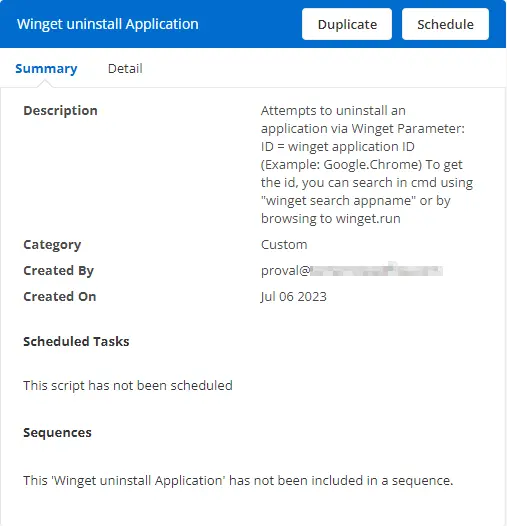Select the Summary tab
507x526 pixels.
click(46, 68)
